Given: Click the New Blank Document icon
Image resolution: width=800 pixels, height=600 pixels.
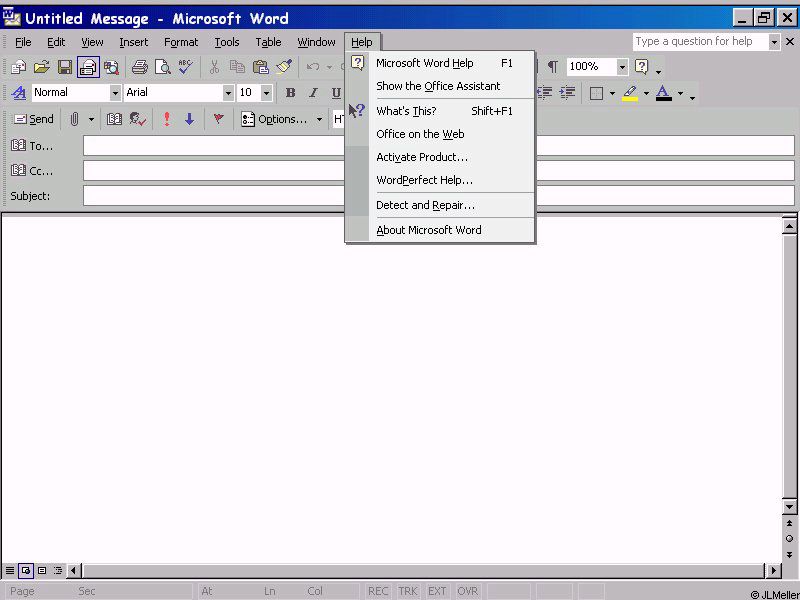Looking at the screenshot, I should coord(18,67).
